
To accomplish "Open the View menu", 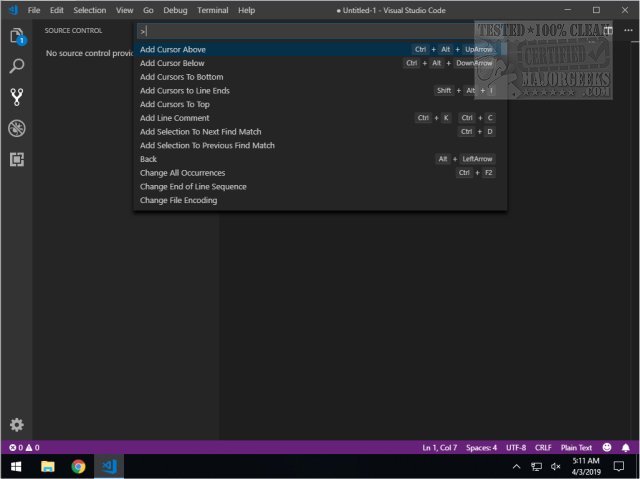I will (x=124, y=10).
